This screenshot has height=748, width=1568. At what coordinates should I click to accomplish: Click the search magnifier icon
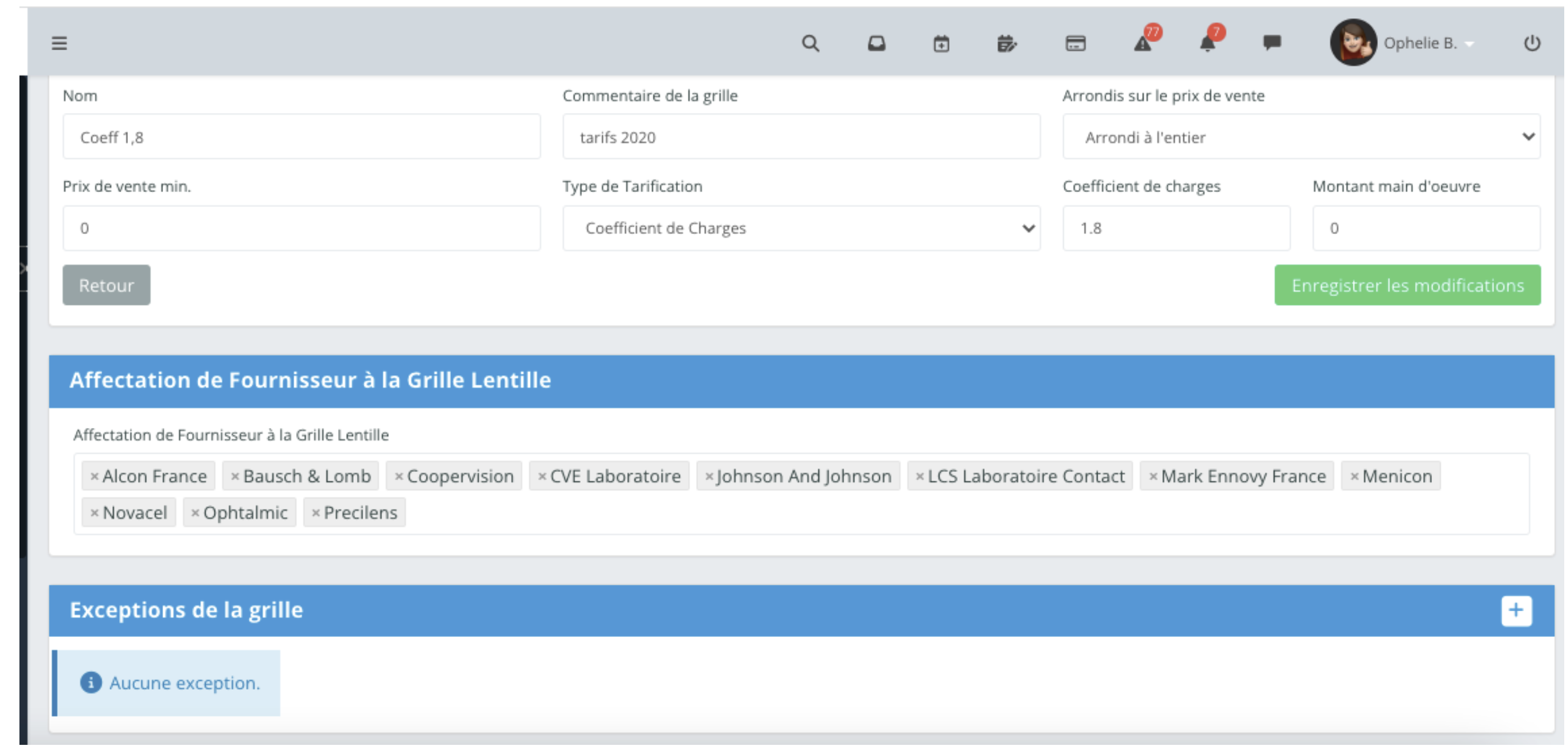pyautogui.click(x=810, y=43)
